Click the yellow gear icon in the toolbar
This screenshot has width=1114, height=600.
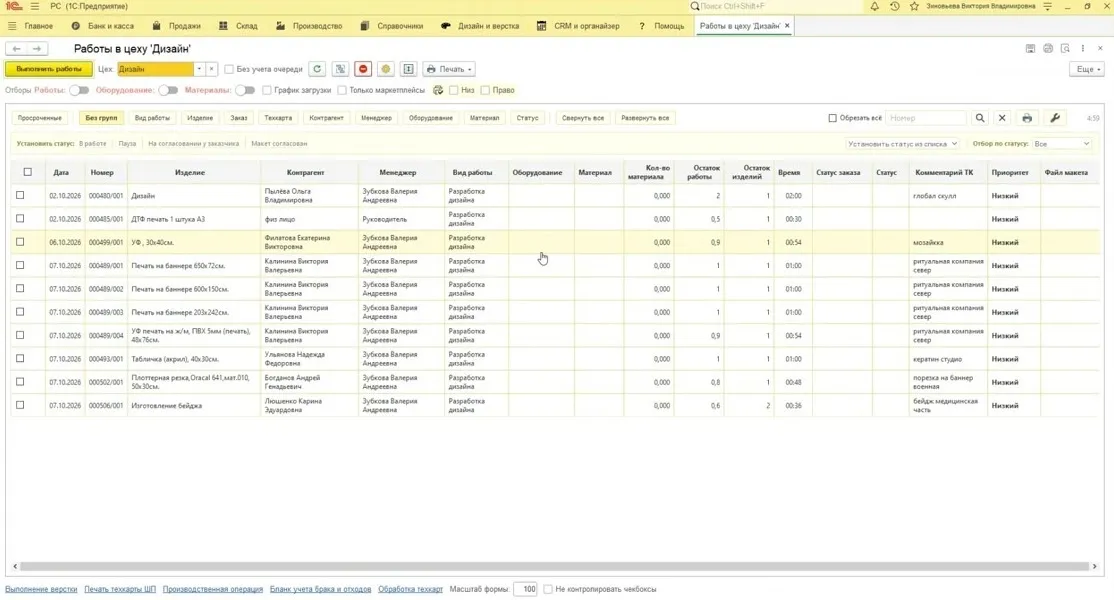click(x=386, y=69)
